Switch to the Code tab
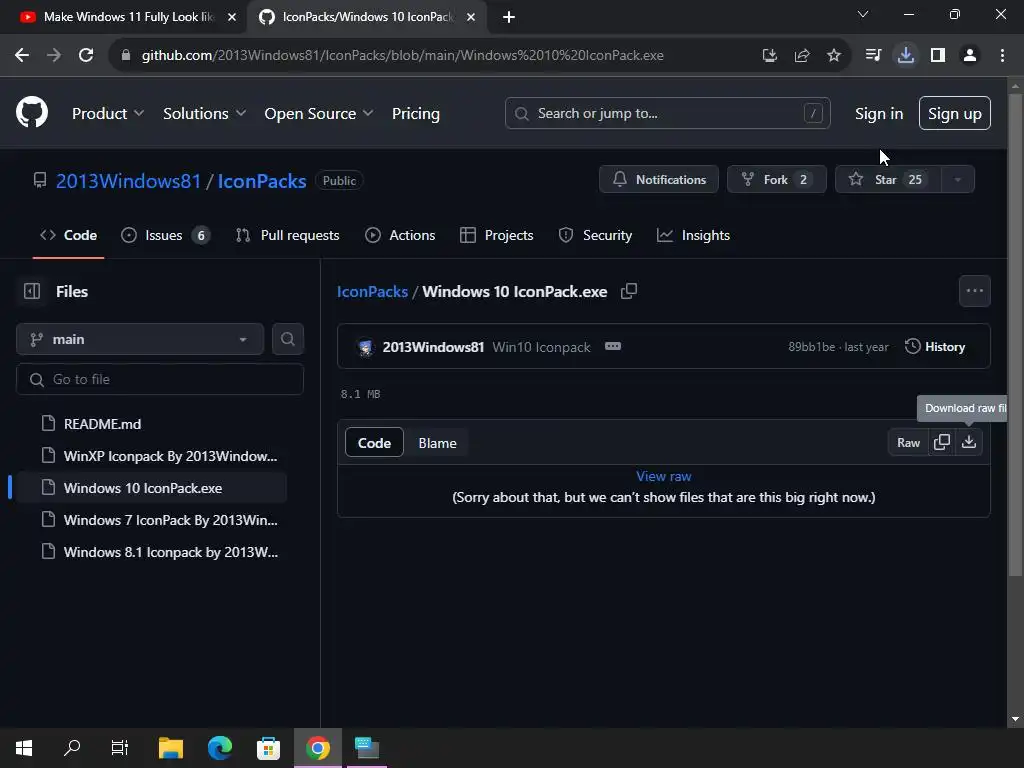The image size is (1024, 768). (x=69, y=235)
